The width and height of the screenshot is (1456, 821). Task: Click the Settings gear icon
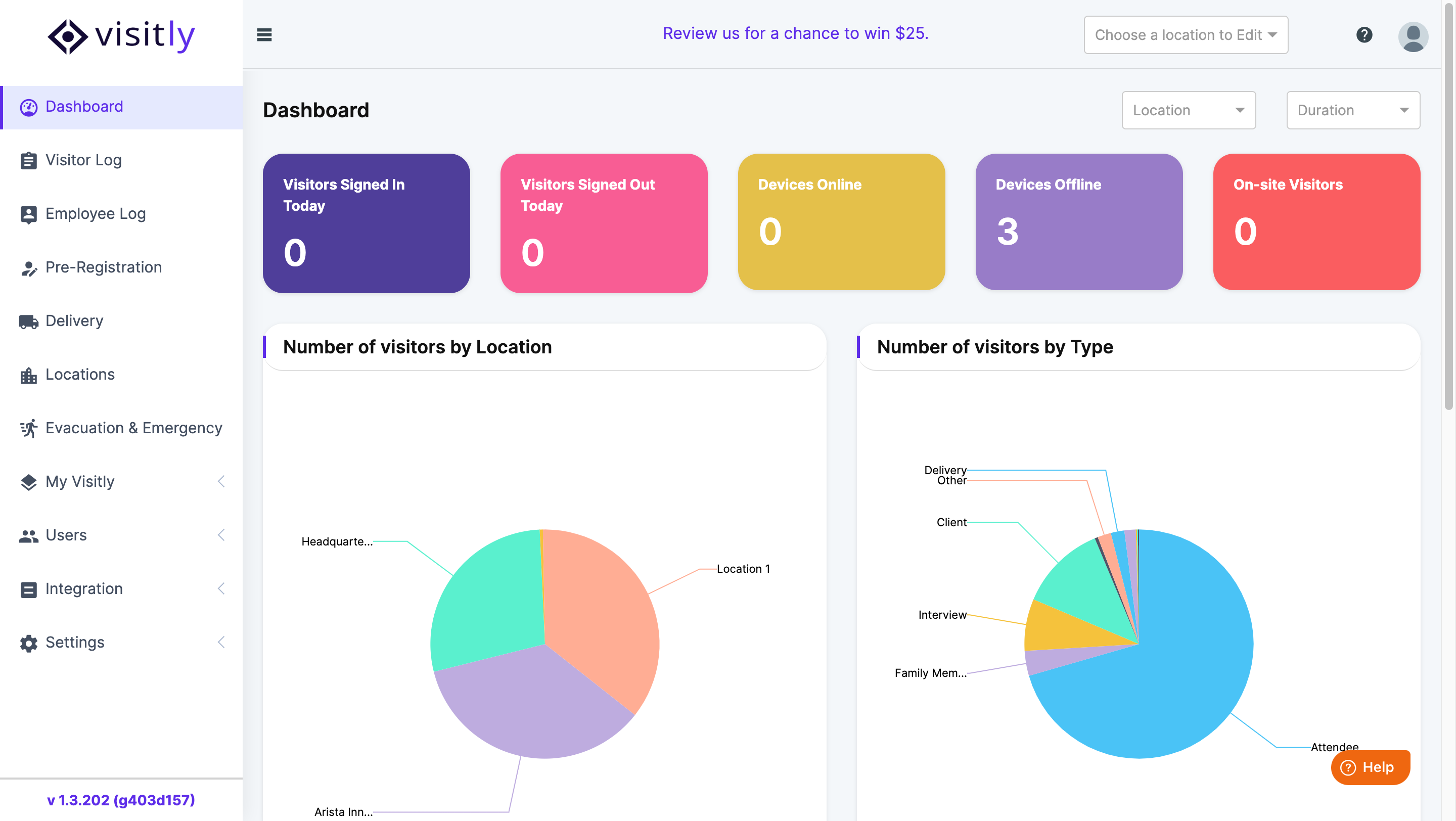(x=28, y=643)
